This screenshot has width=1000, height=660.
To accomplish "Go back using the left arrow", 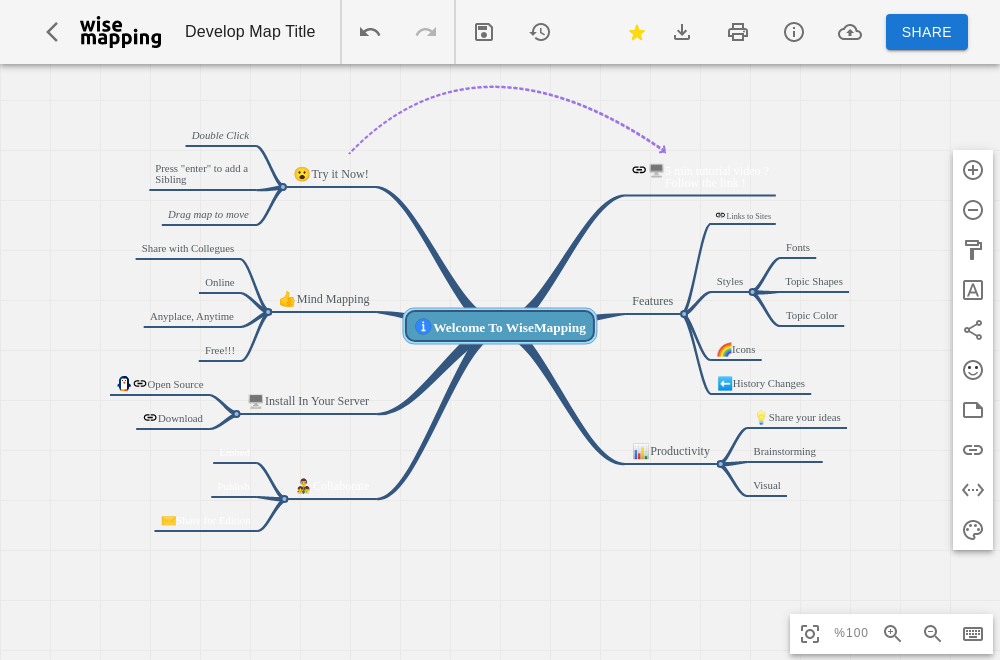I will click(x=52, y=32).
